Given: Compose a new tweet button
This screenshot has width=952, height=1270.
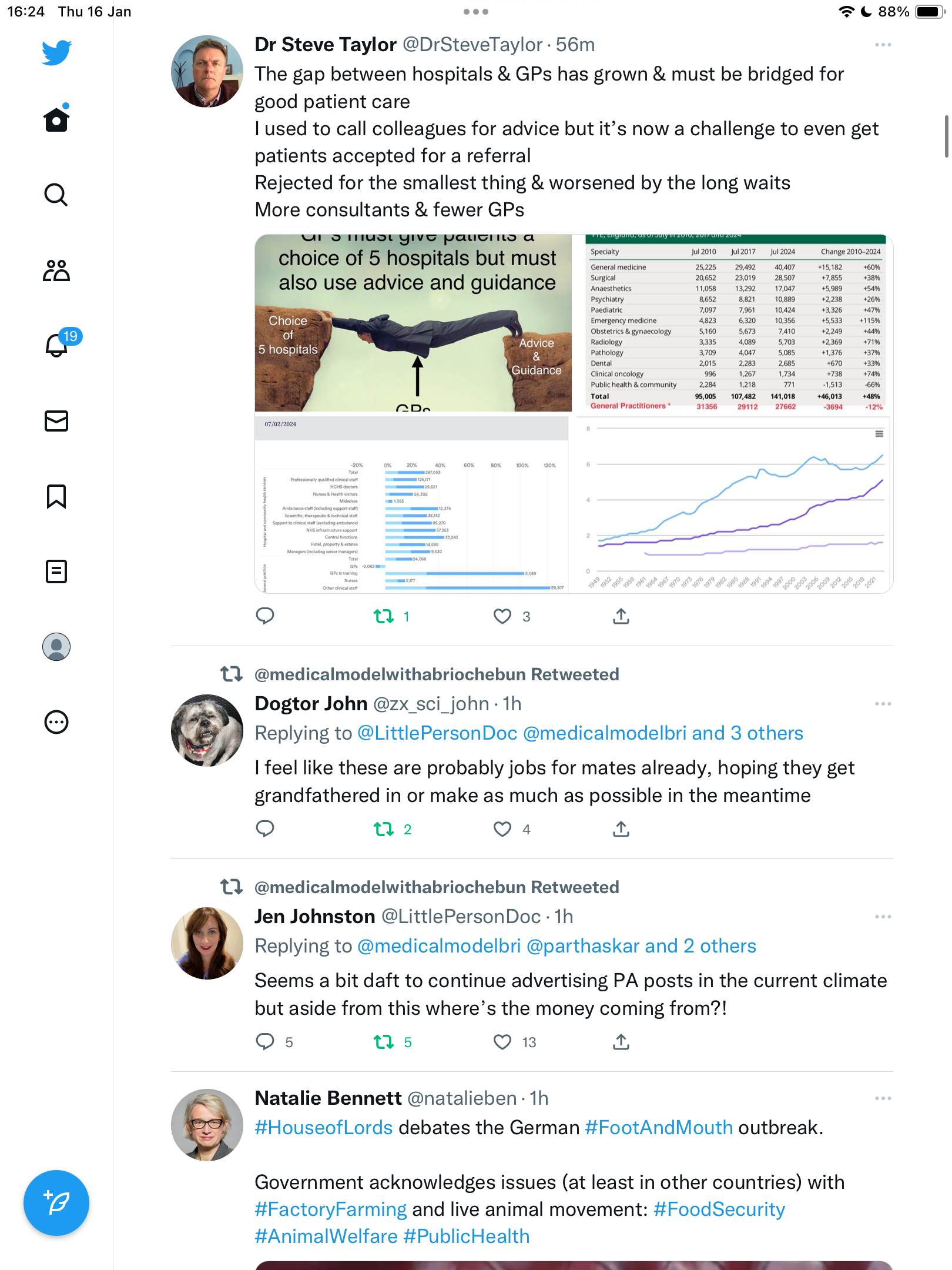Looking at the screenshot, I should click(x=56, y=1203).
